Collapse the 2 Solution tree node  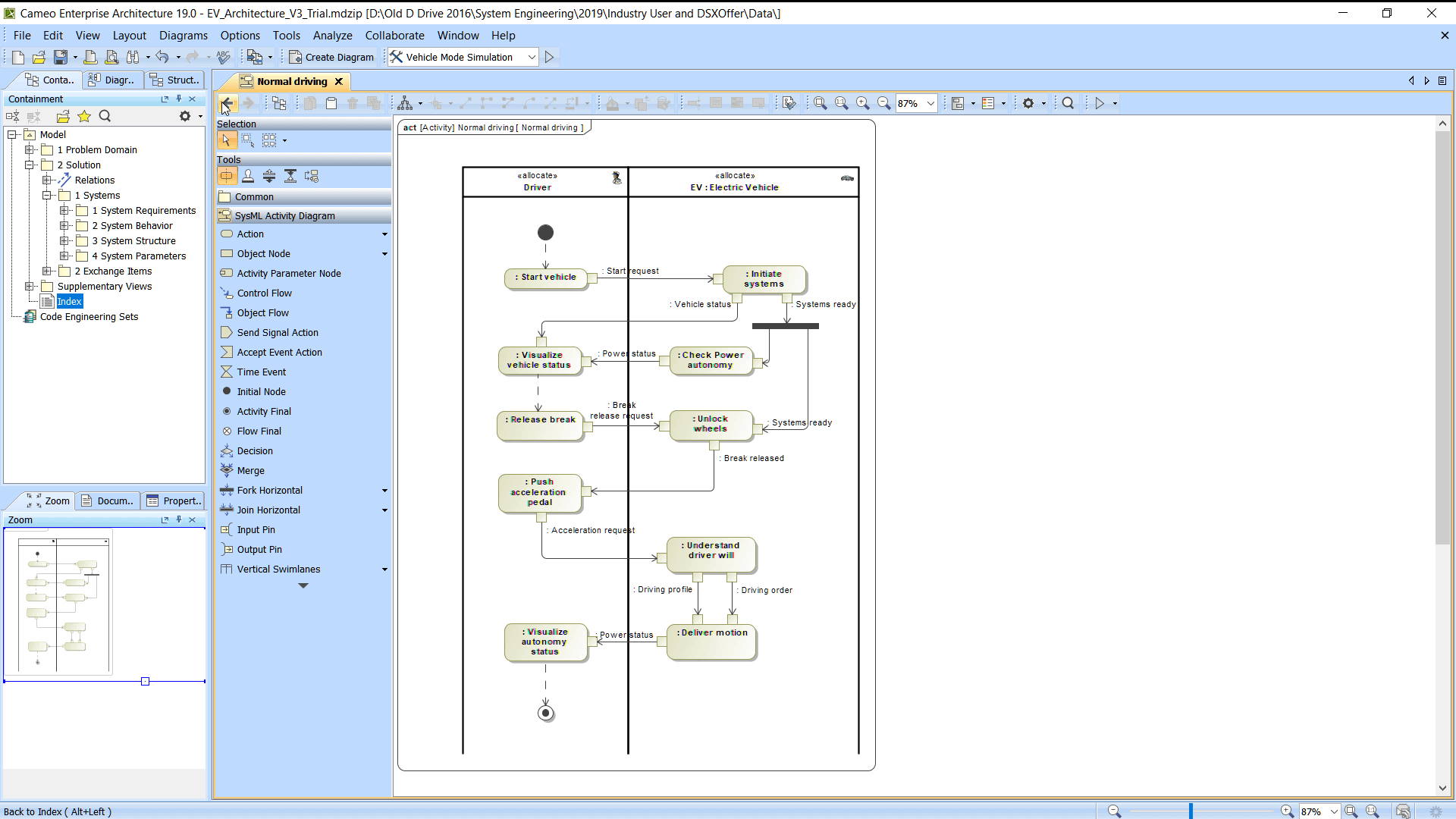pos(30,165)
